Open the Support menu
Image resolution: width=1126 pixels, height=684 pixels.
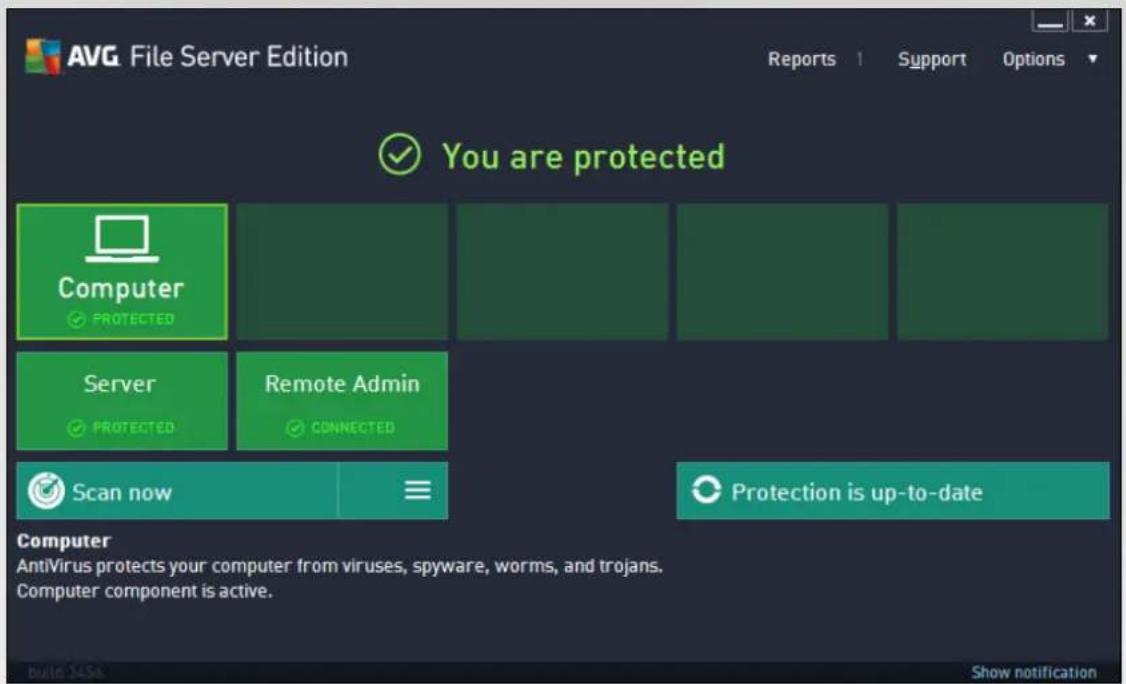931,59
